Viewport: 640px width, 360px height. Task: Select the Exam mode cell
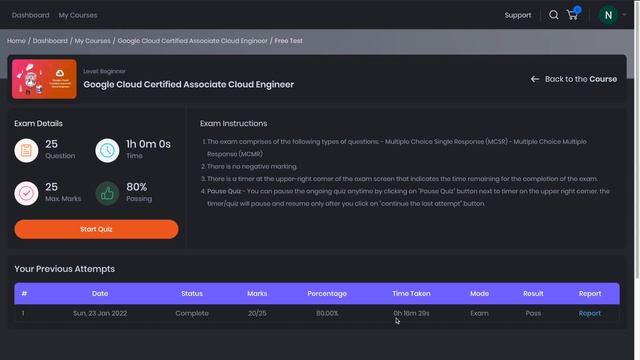click(479, 313)
